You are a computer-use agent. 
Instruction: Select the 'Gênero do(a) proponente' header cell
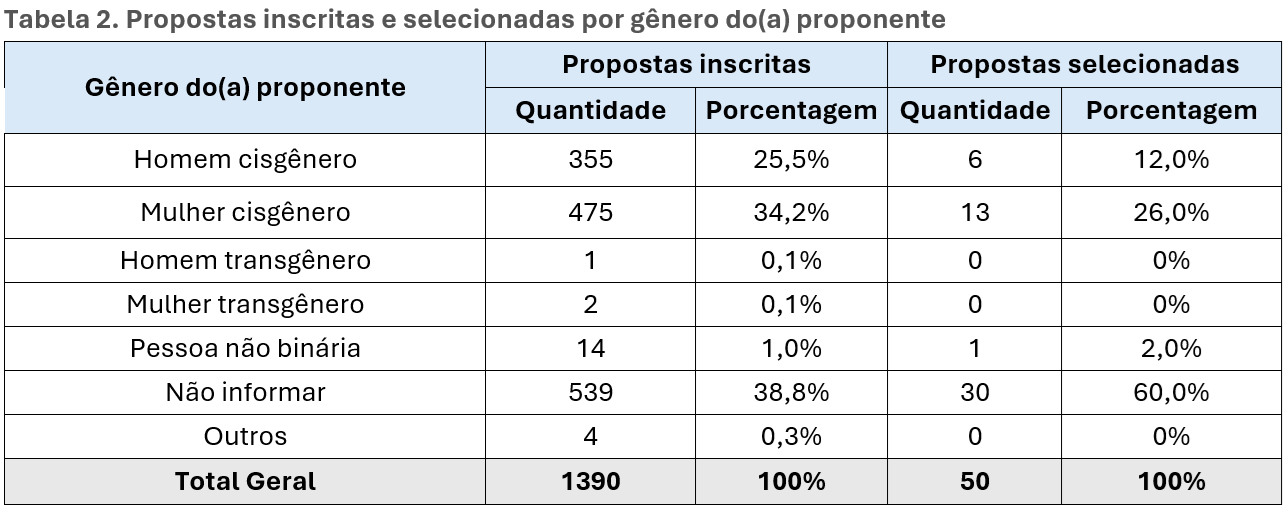(245, 87)
